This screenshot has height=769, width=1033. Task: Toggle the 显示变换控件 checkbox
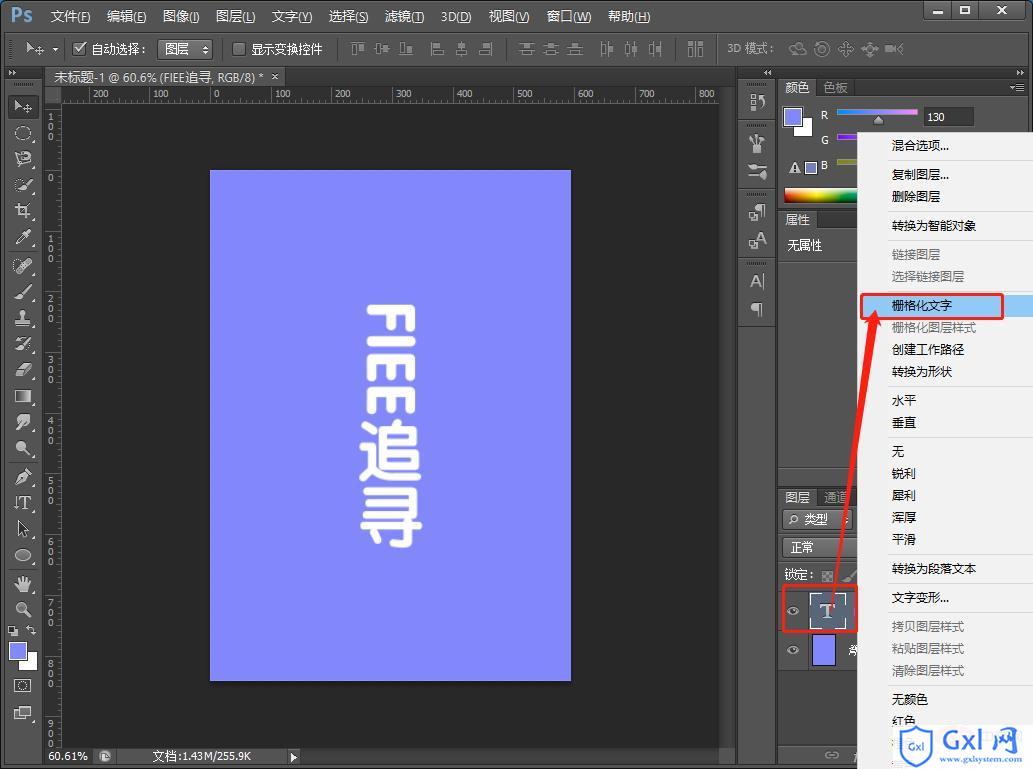point(239,49)
